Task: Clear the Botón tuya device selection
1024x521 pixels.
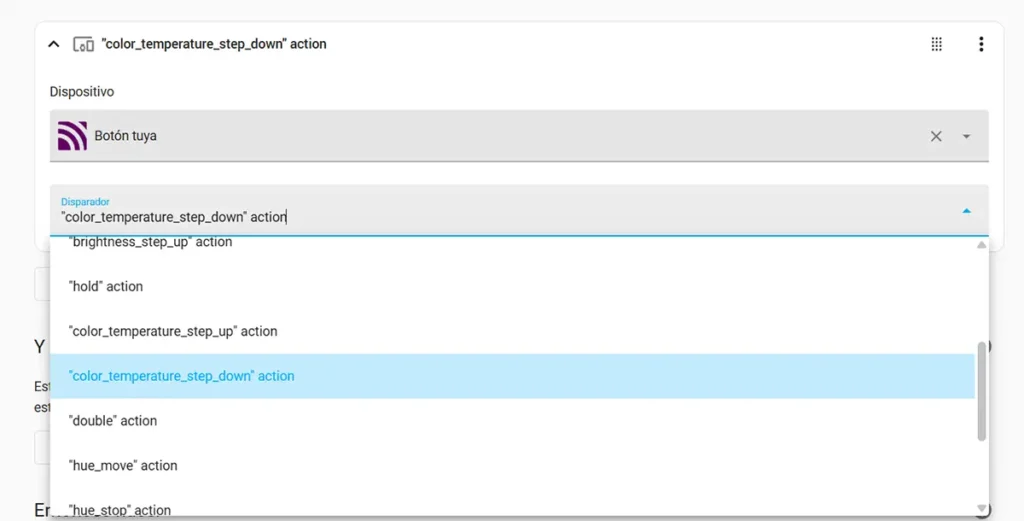Action: coord(936,136)
